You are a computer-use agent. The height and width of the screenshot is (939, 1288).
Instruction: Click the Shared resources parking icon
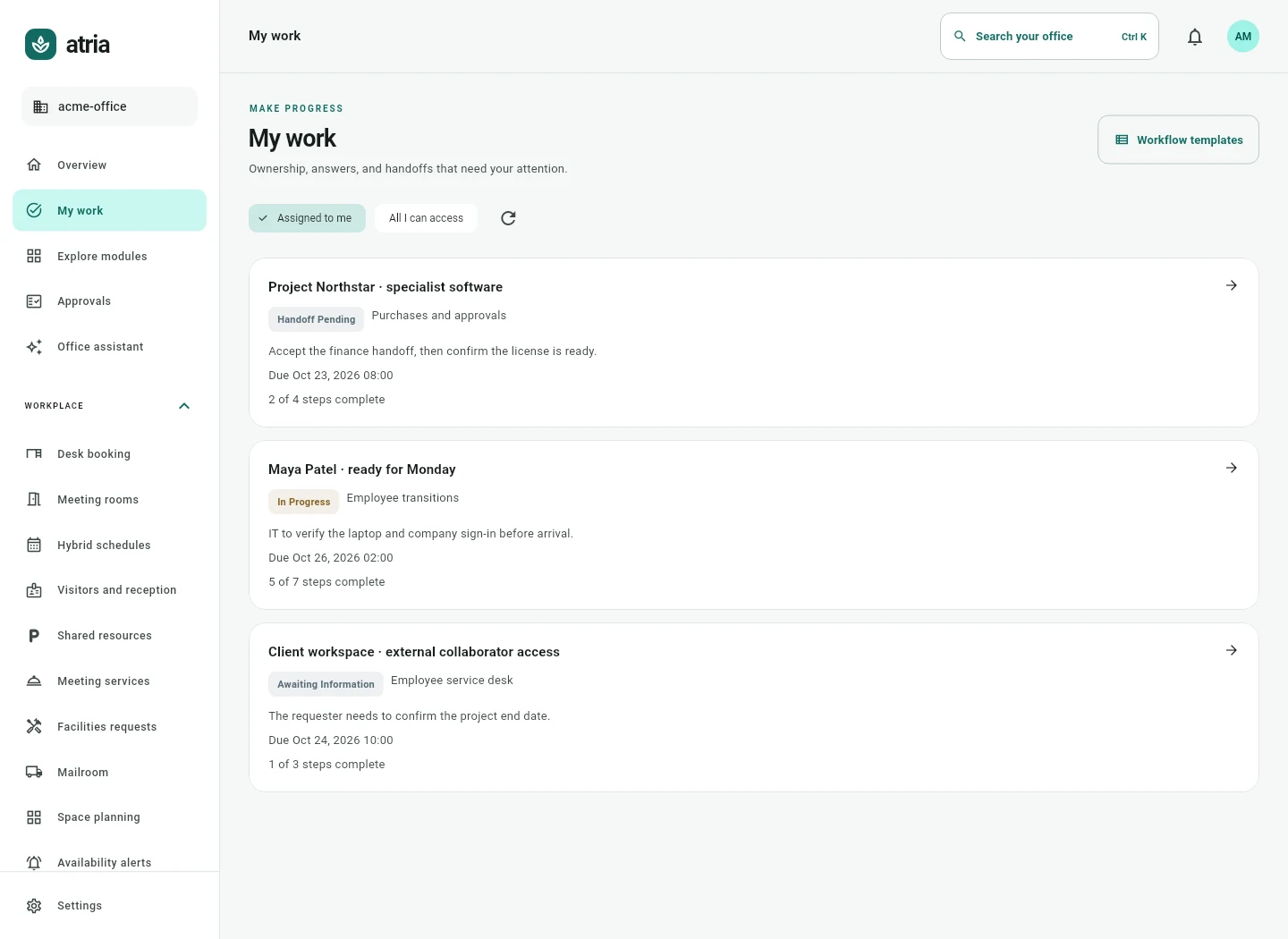tap(34, 636)
